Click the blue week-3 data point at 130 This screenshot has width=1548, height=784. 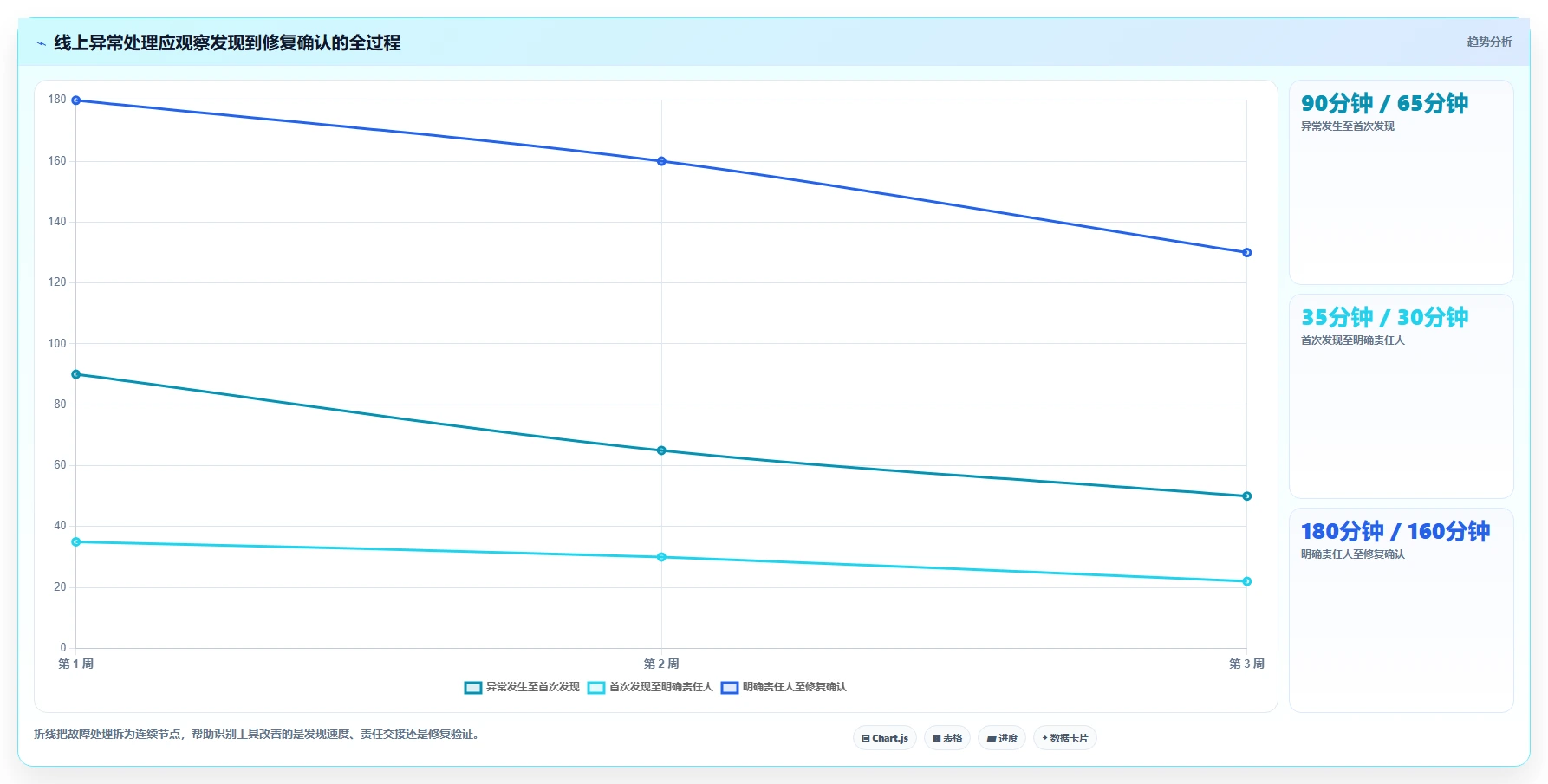[1246, 253]
